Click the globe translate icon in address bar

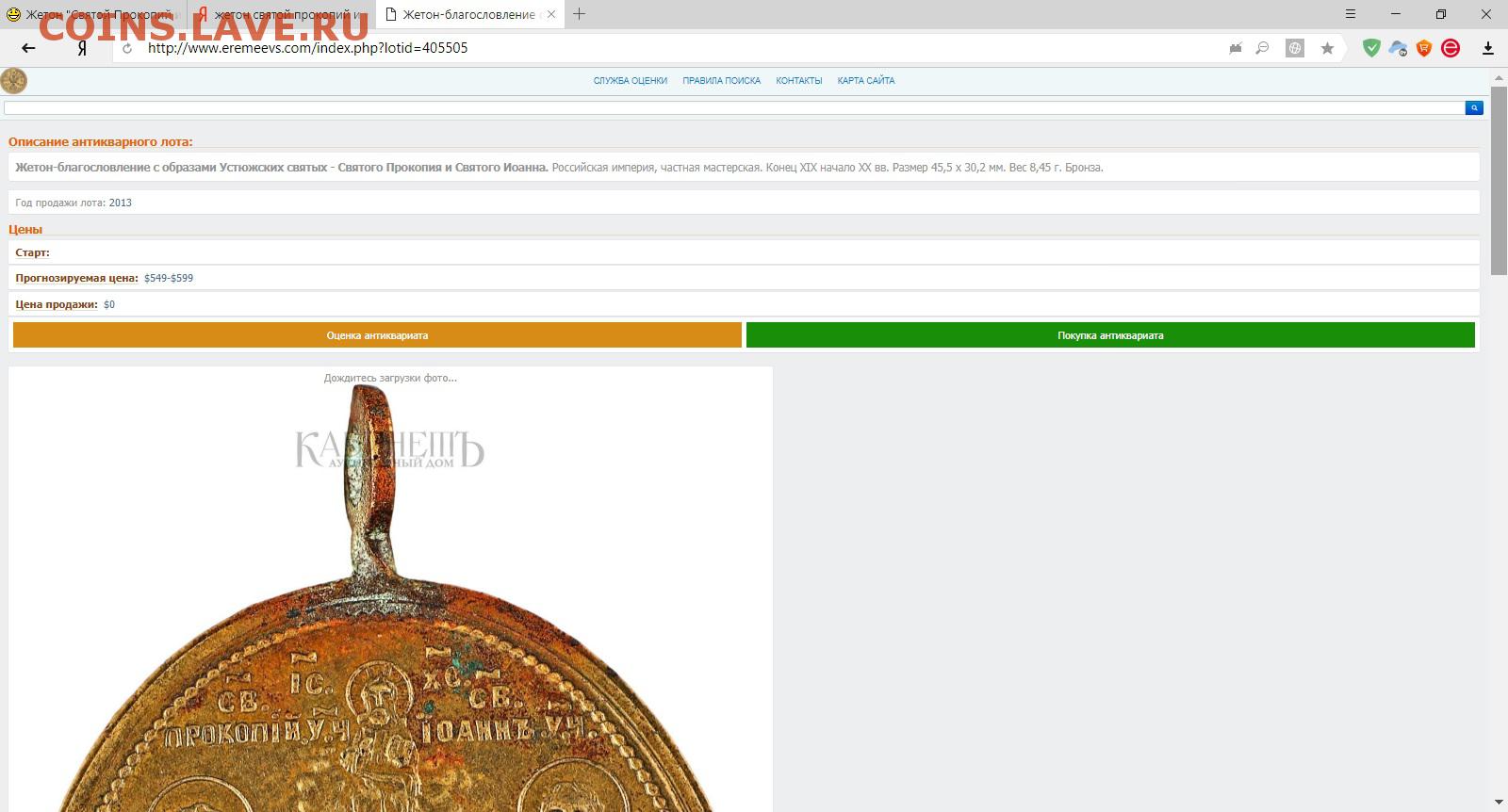pyautogui.click(x=1295, y=48)
